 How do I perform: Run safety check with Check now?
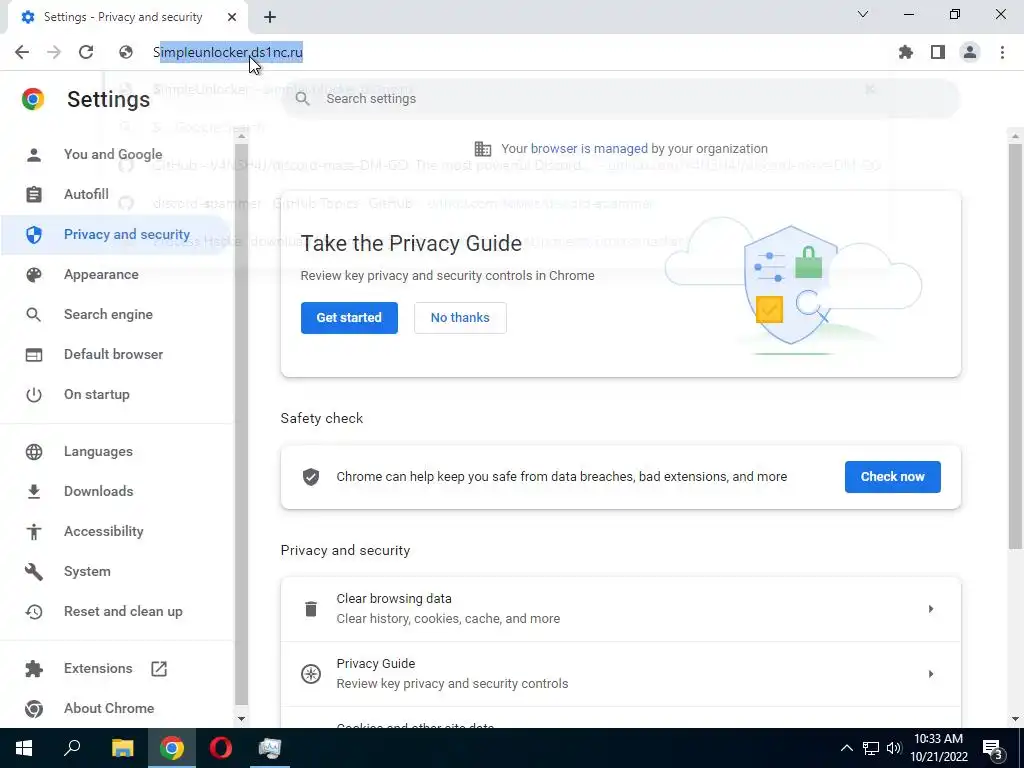click(x=893, y=477)
